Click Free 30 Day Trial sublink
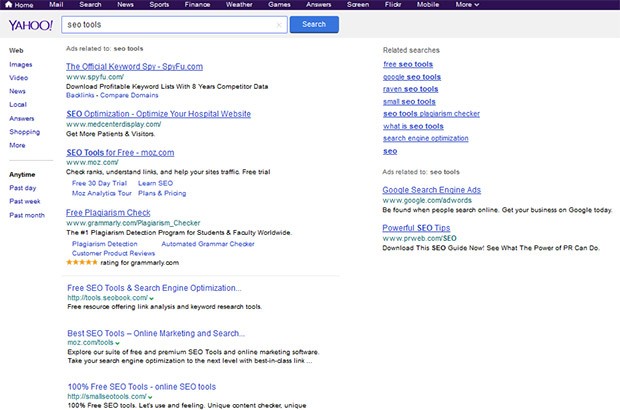620x410 pixels. [99, 183]
